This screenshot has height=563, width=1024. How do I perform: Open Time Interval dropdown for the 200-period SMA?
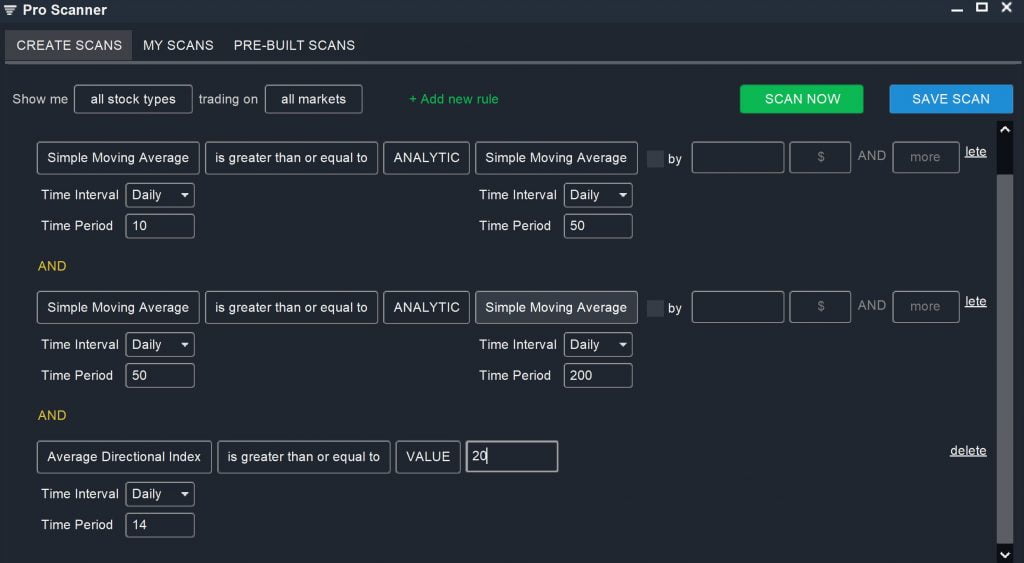point(598,345)
